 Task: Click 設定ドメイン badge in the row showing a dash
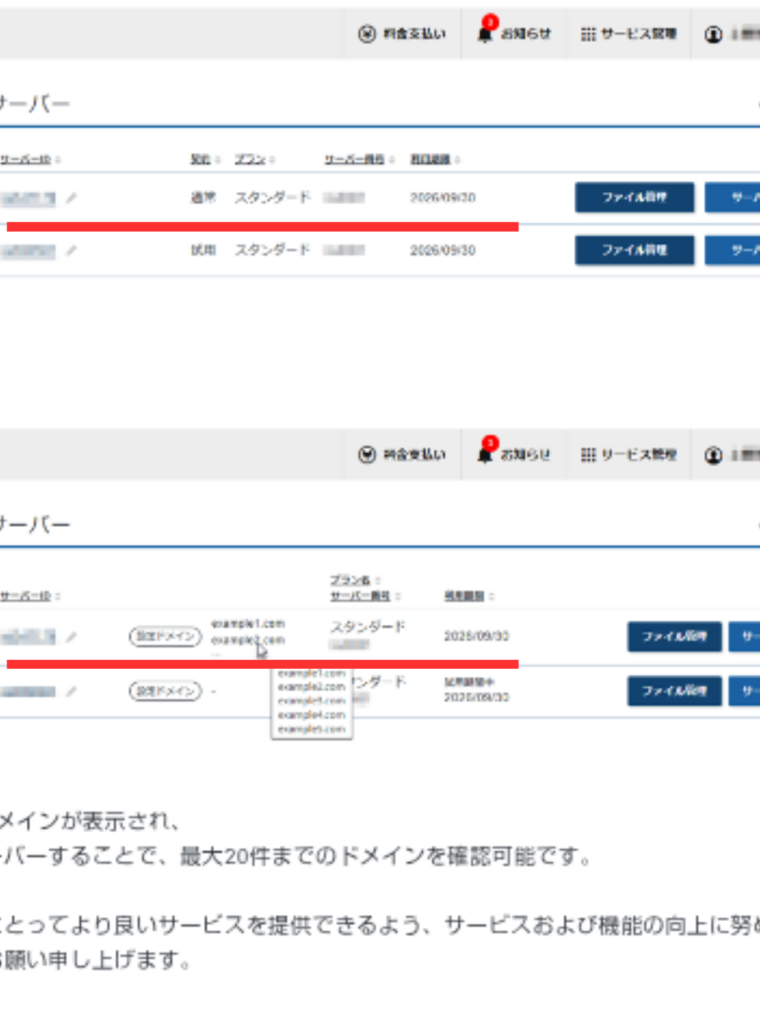pyautogui.click(x=165, y=691)
